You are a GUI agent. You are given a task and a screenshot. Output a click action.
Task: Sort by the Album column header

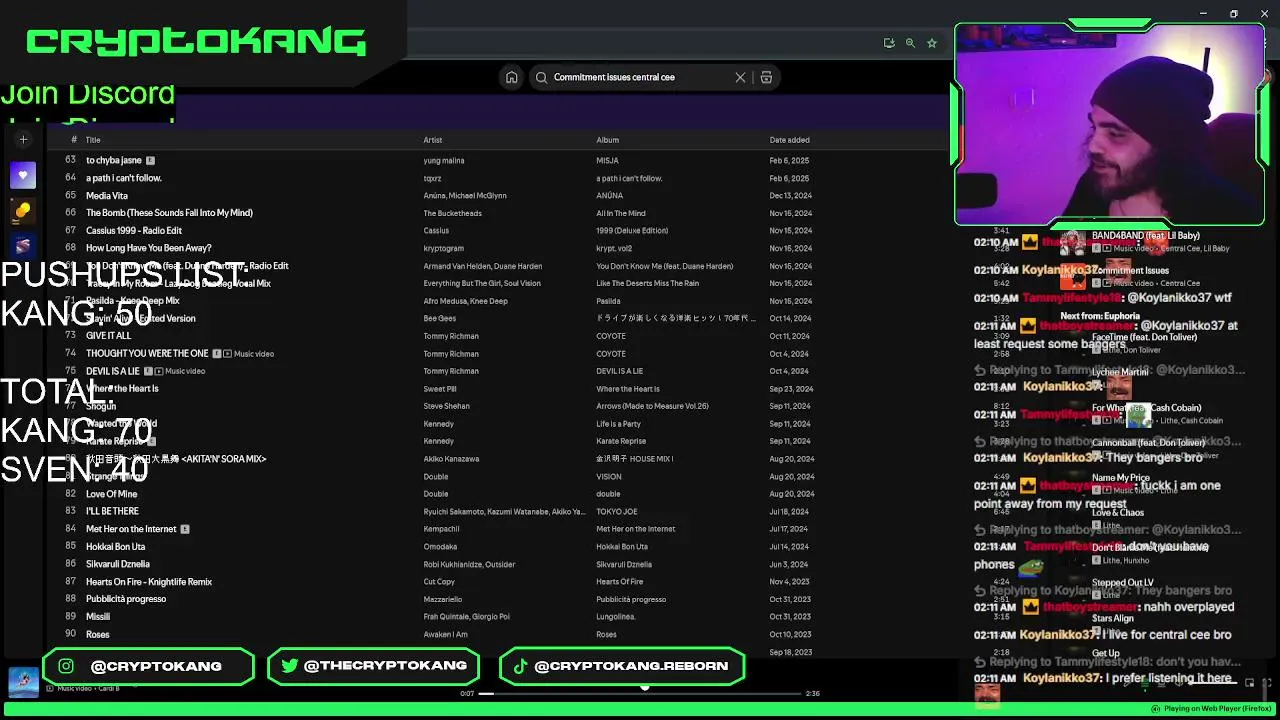(608, 140)
